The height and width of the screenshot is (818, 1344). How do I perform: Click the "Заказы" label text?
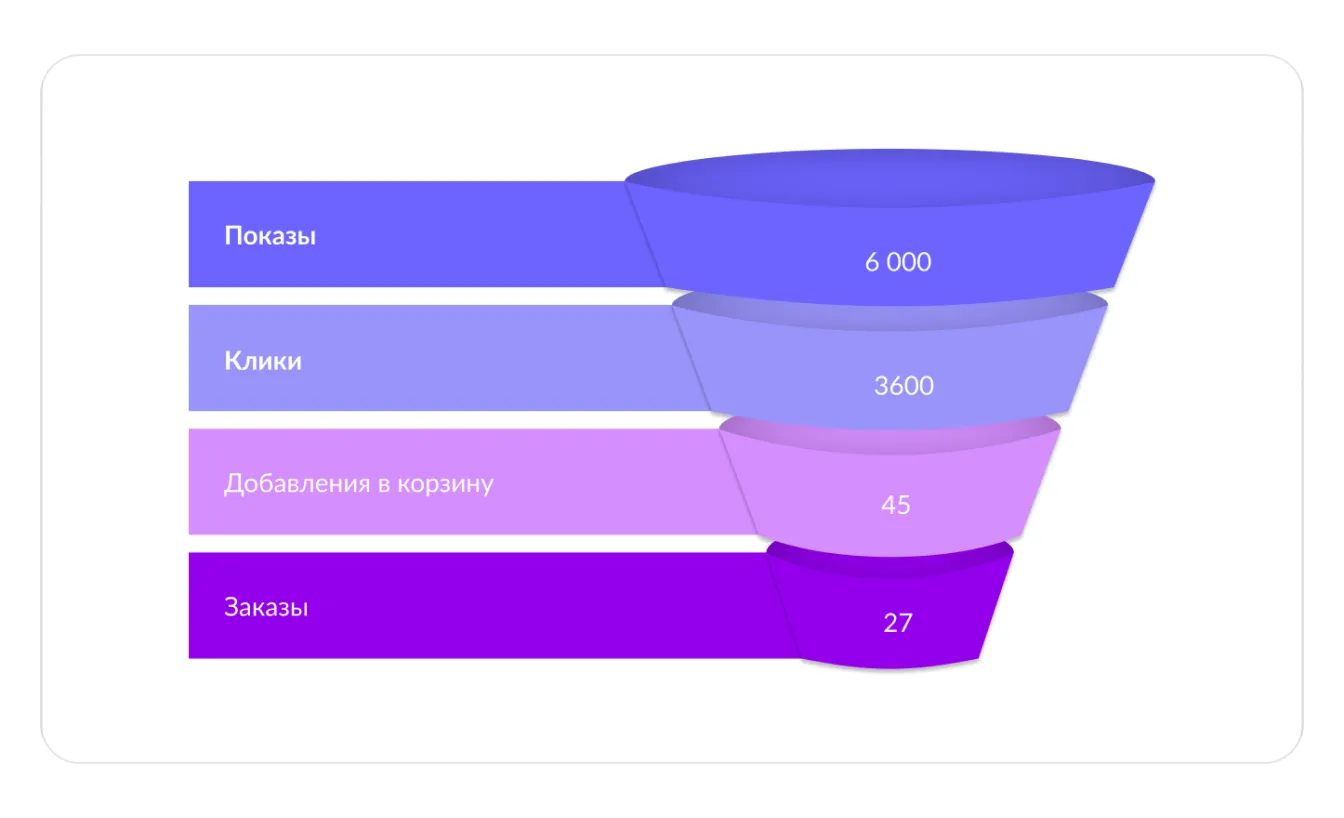[266, 607]
